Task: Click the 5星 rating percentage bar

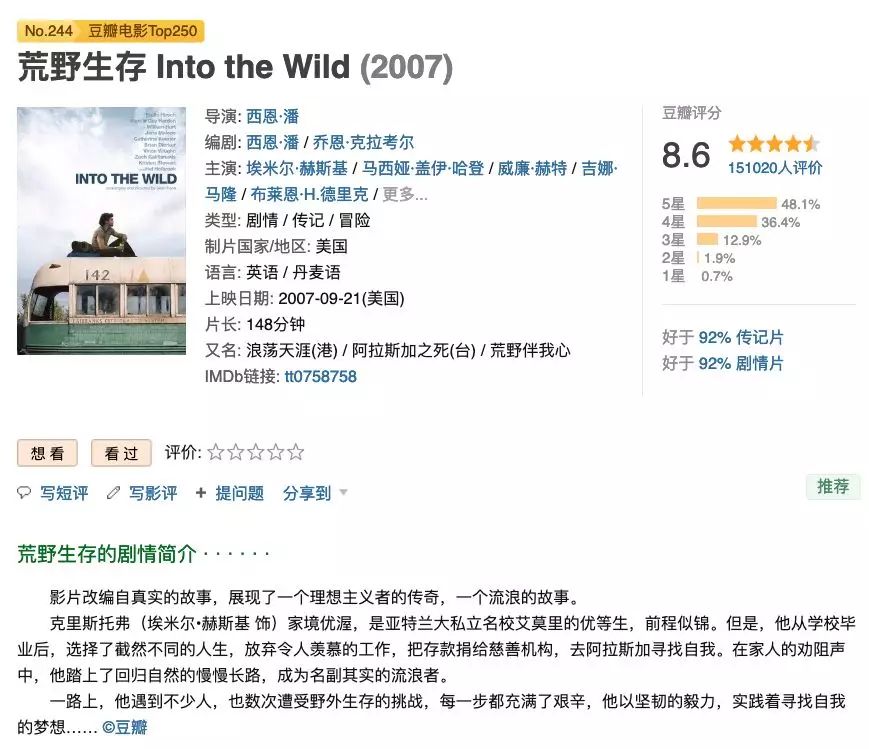Action: (x=736, y=204)
